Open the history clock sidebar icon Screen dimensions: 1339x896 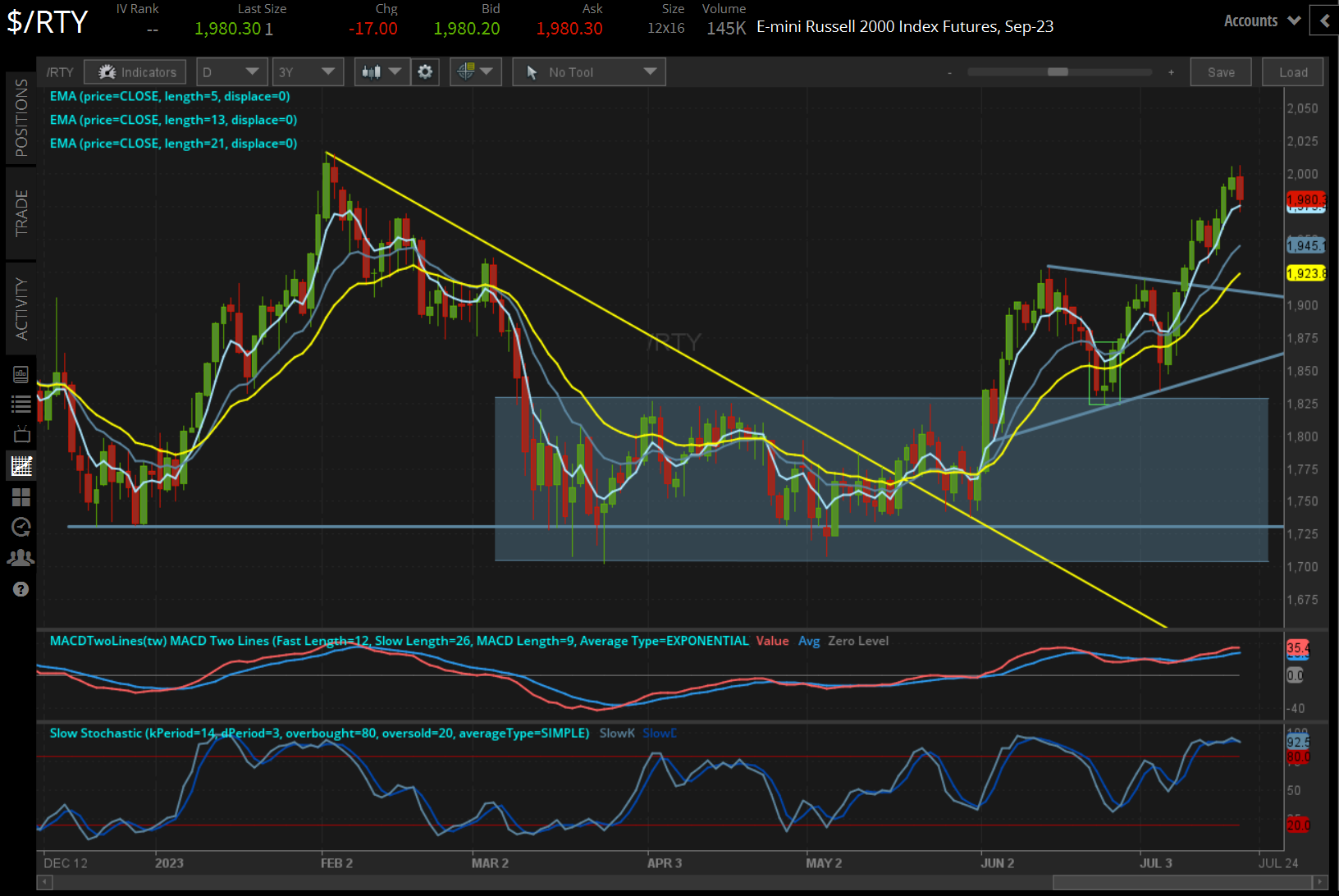21,528
